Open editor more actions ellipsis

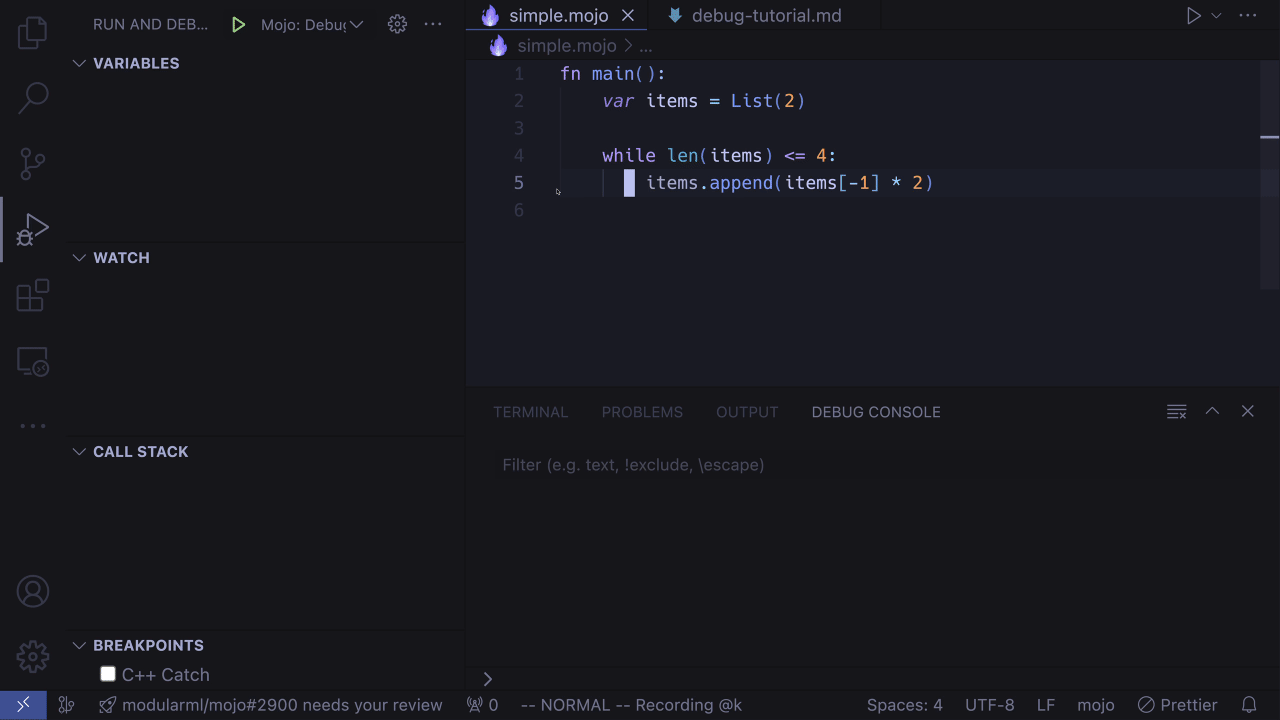pos(1248,15)
